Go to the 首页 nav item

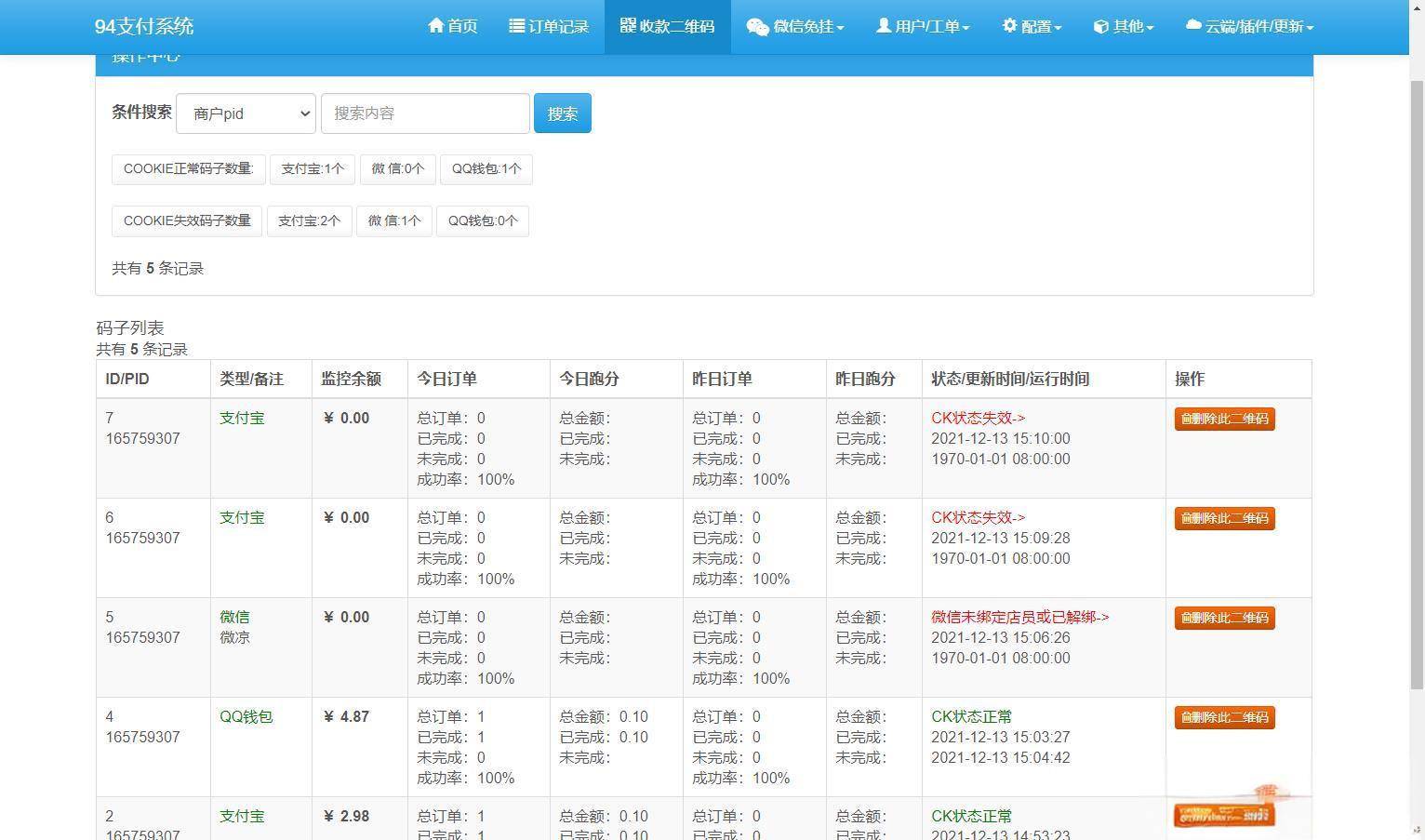point(453,27)
